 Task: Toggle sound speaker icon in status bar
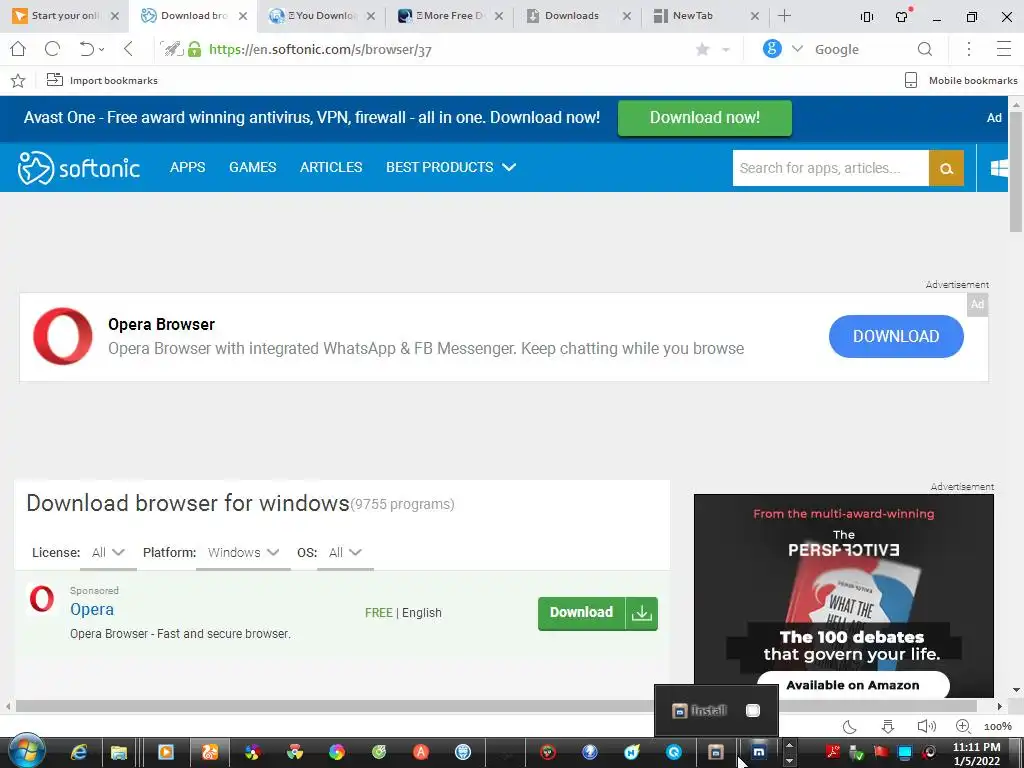pyautogui.click(x=926, y=726)
